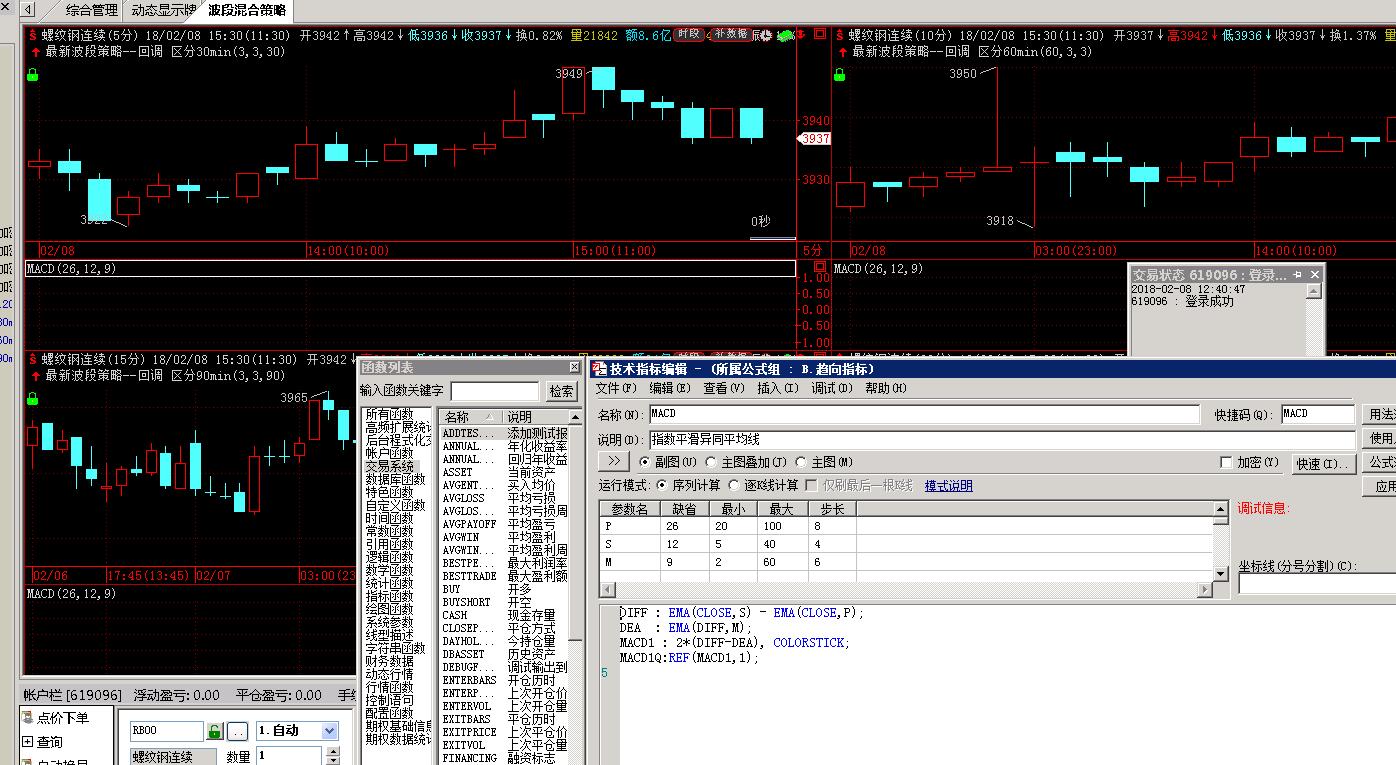Open the 插入(I) menu
1396x765 pixels.
tap(778, 388)
